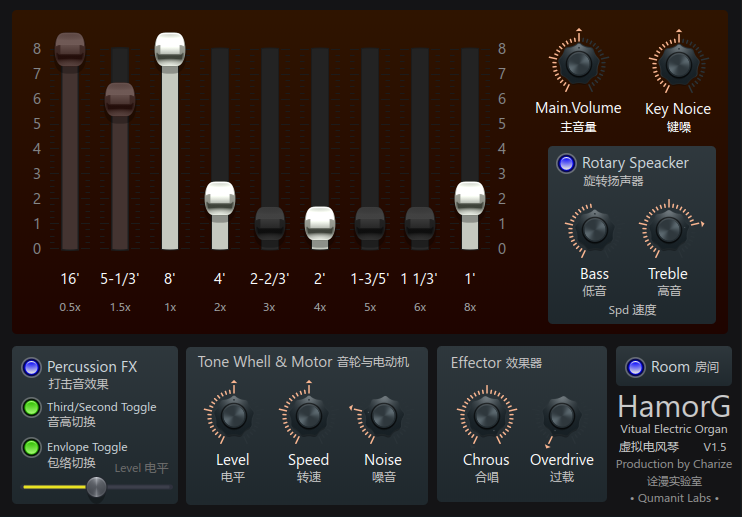Image resolution: width=742 pixels, height=517 pixels.
Task: Click the 4' drawbar handle
Action: pyautogui.click(x=220, y=199)
